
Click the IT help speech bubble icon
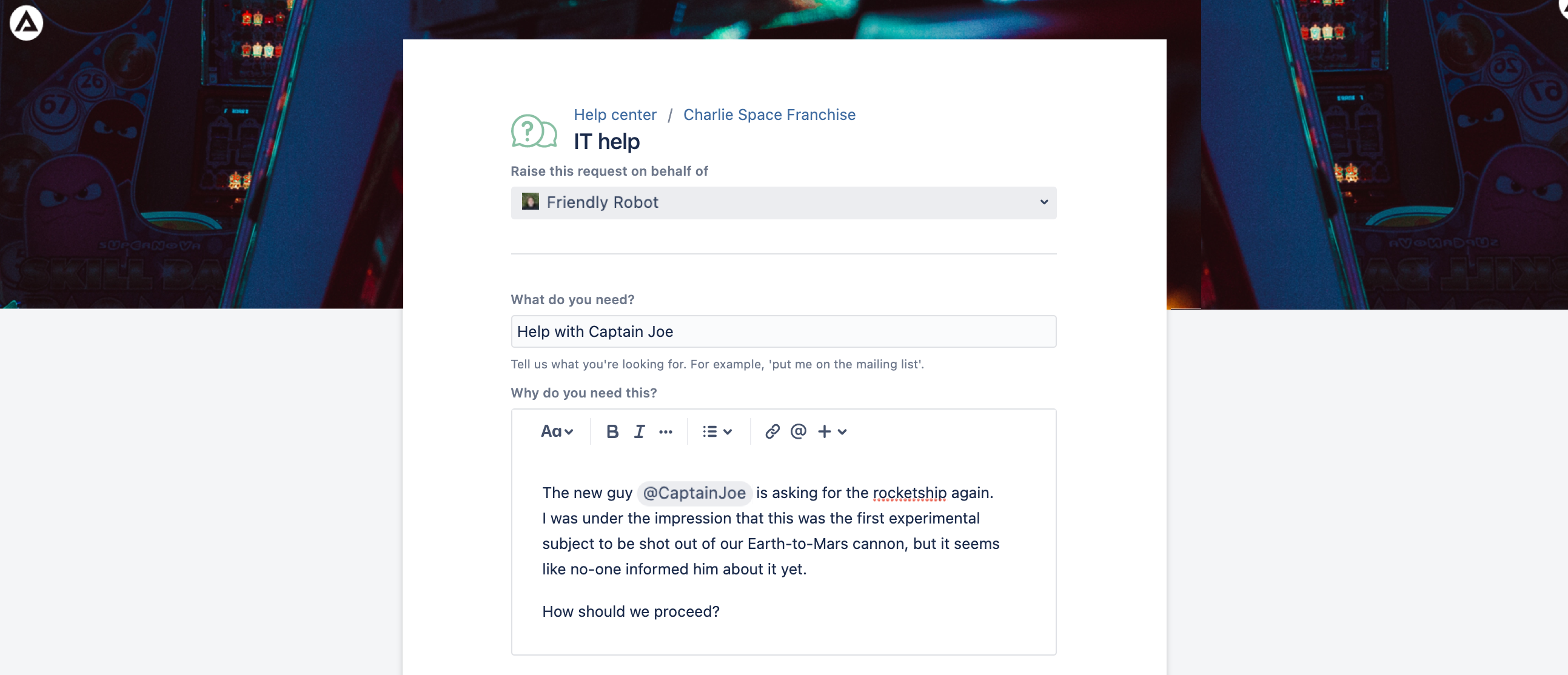534,131
